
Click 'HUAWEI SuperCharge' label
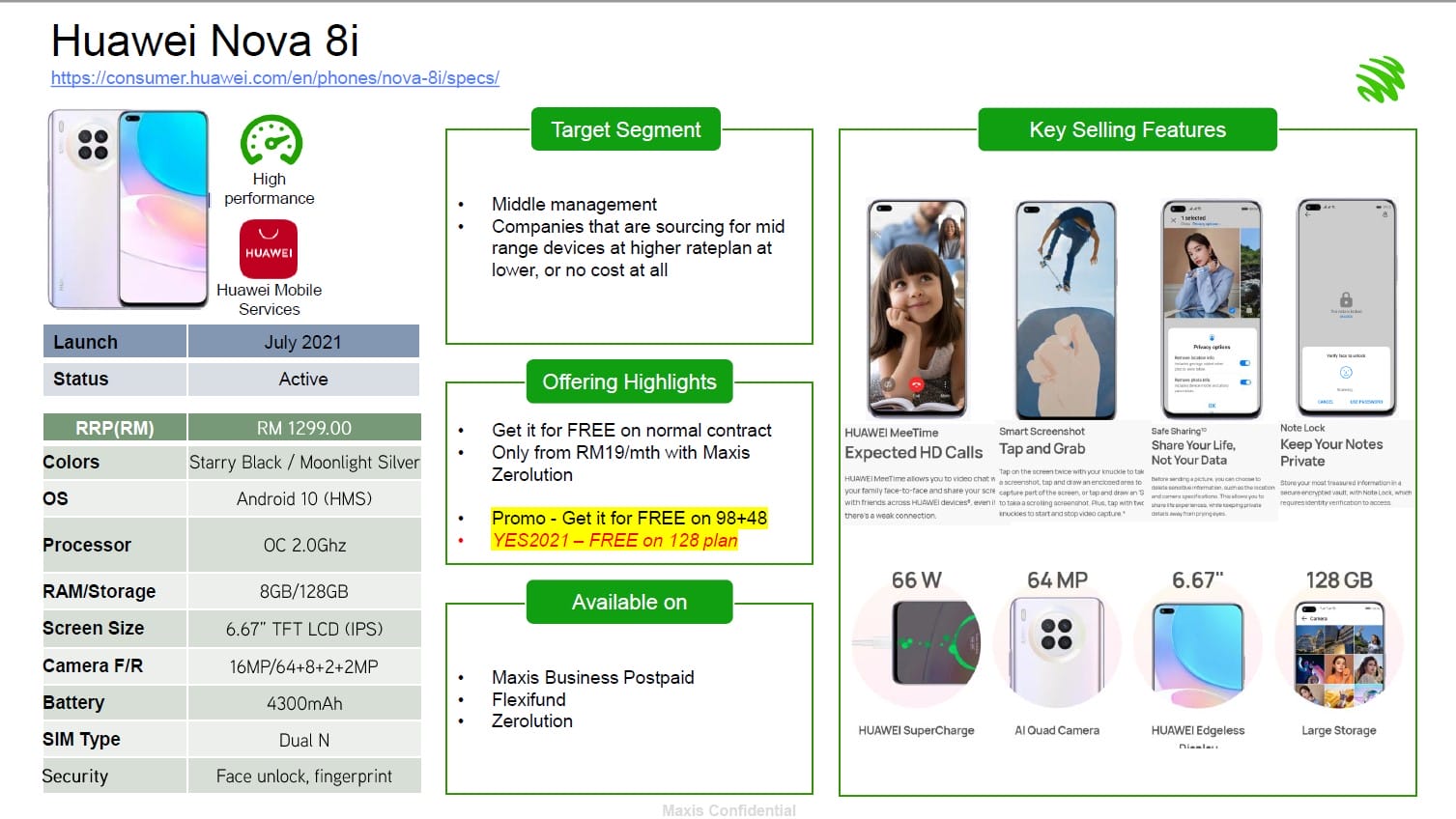pyautogui.click(x=916, y=730)
